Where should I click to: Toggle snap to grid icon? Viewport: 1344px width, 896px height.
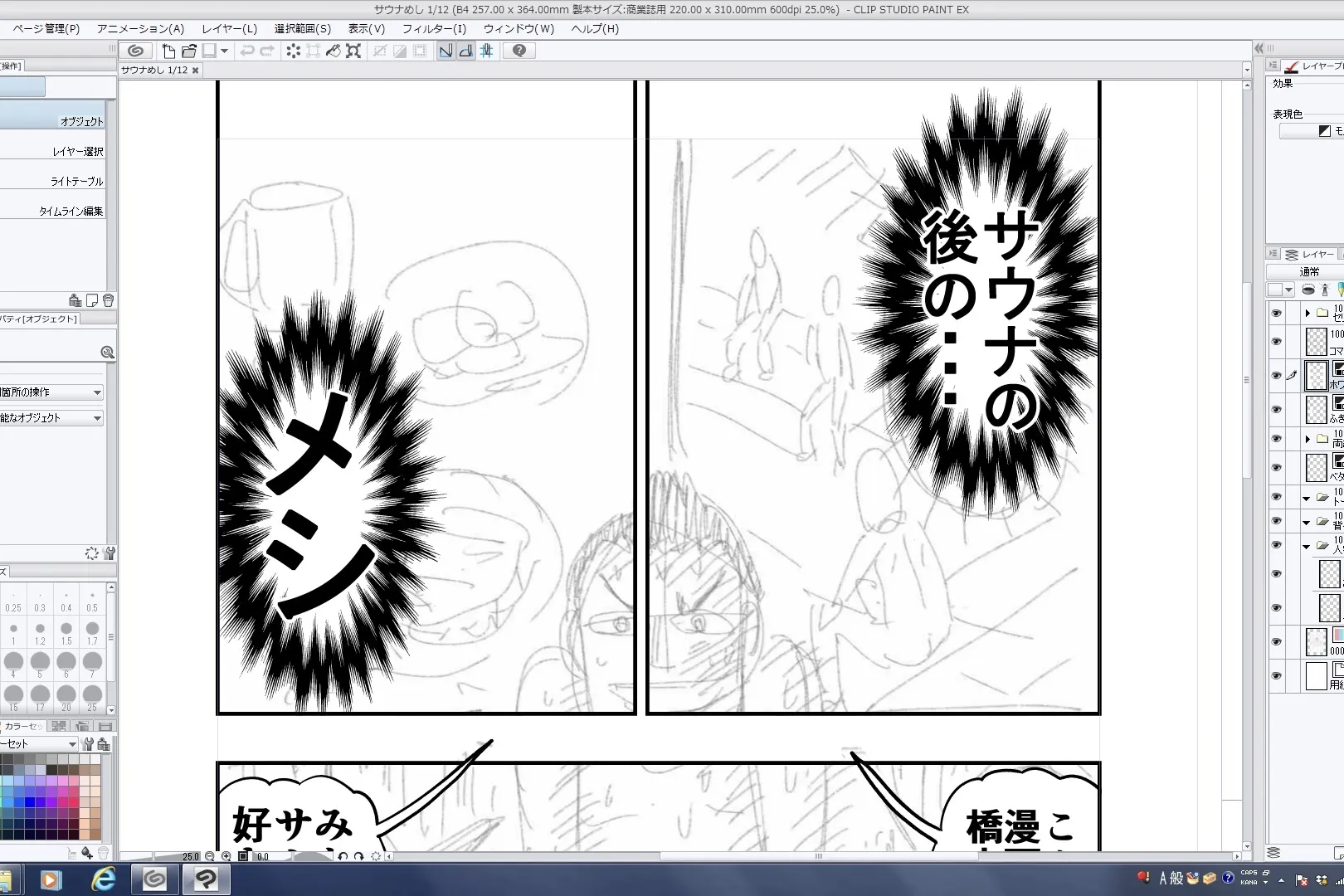486,51
